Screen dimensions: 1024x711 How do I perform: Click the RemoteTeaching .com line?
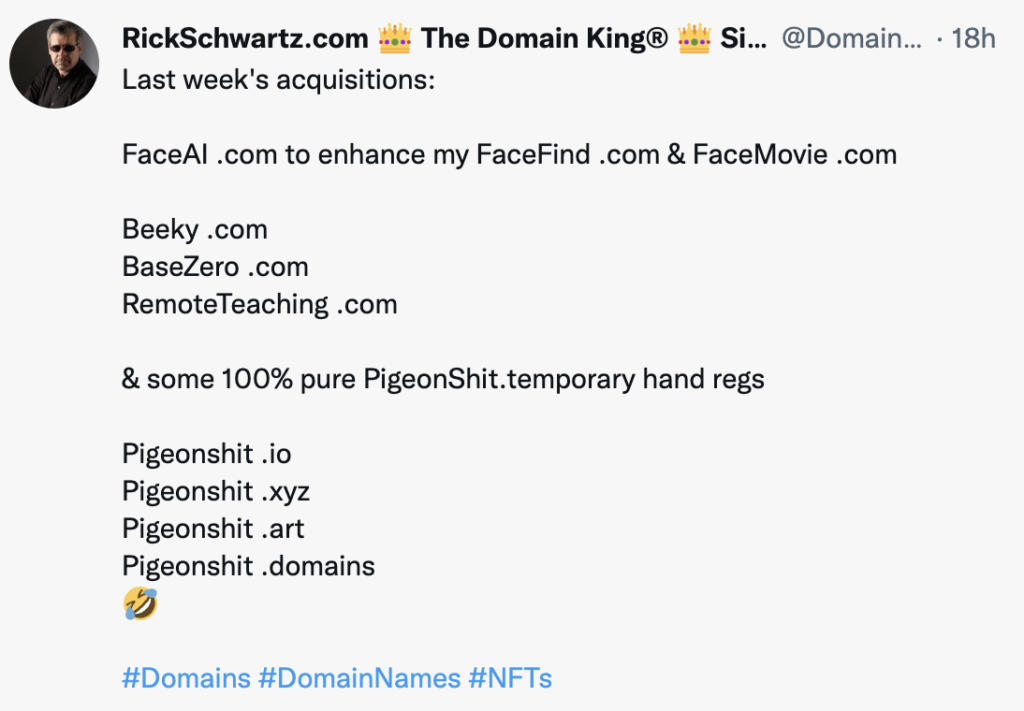point(259,304)
